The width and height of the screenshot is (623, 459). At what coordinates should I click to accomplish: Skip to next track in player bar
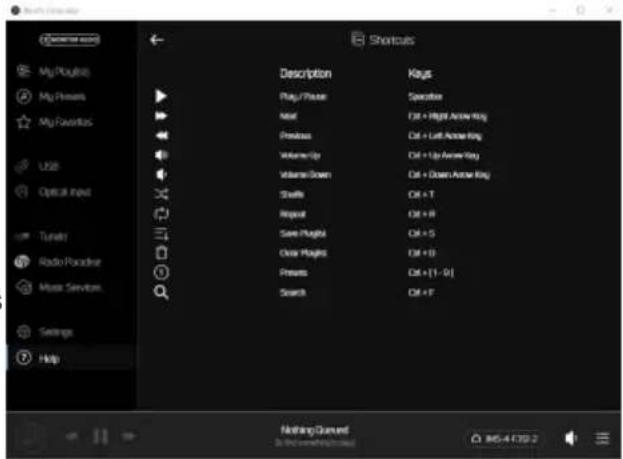point(128,436)
